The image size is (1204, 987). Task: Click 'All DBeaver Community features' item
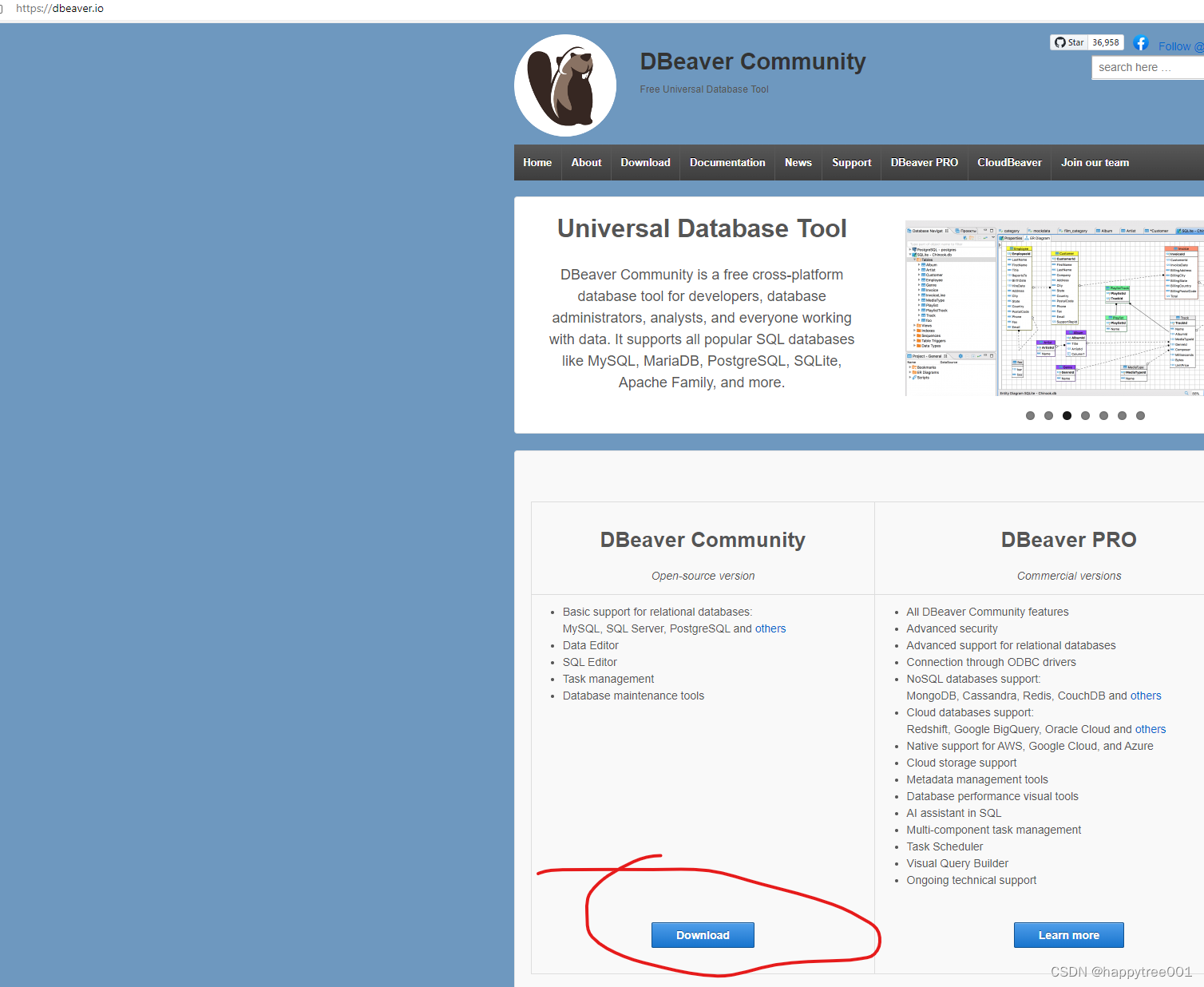[x=988, y=612]
